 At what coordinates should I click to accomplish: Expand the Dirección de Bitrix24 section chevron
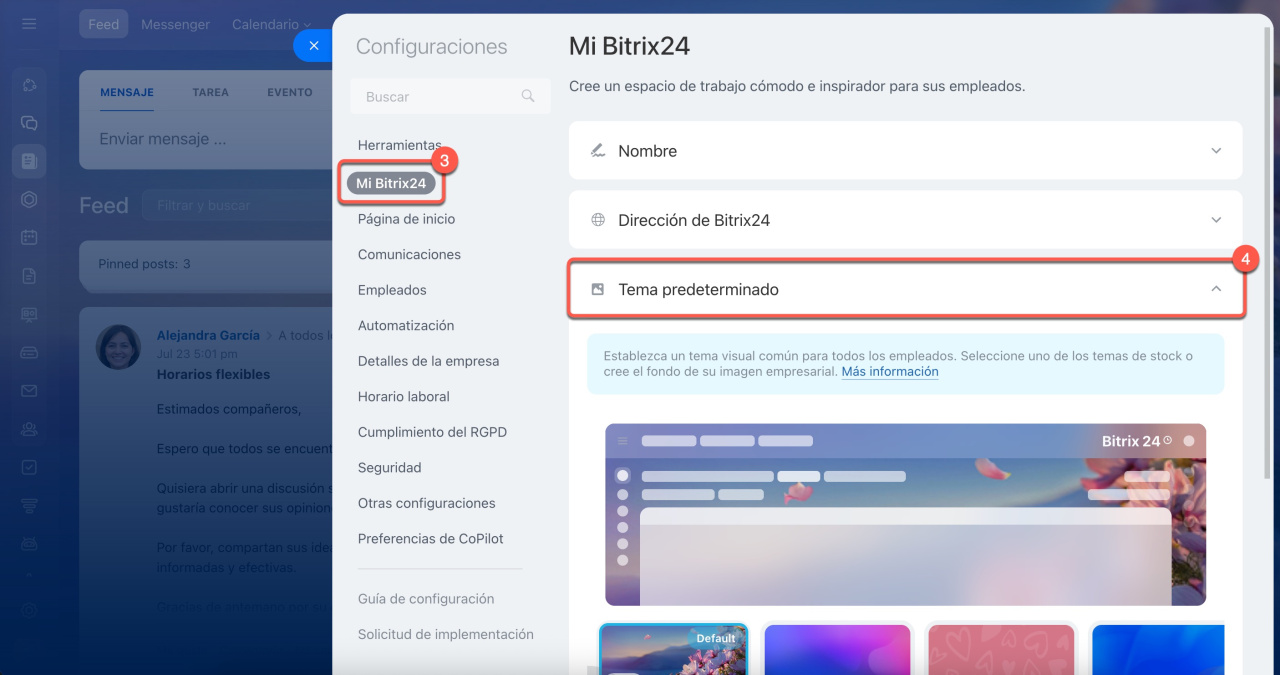coord(1216,220)
